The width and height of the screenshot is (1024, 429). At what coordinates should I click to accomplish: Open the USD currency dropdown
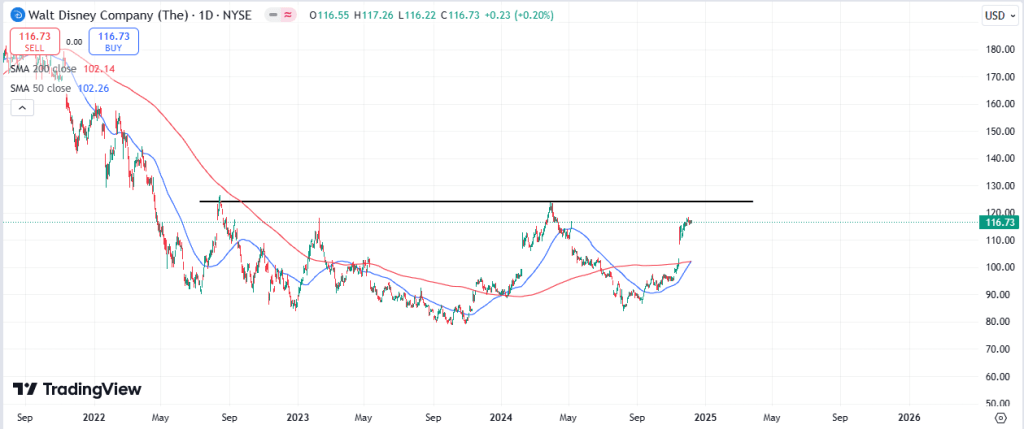[994, 16]
